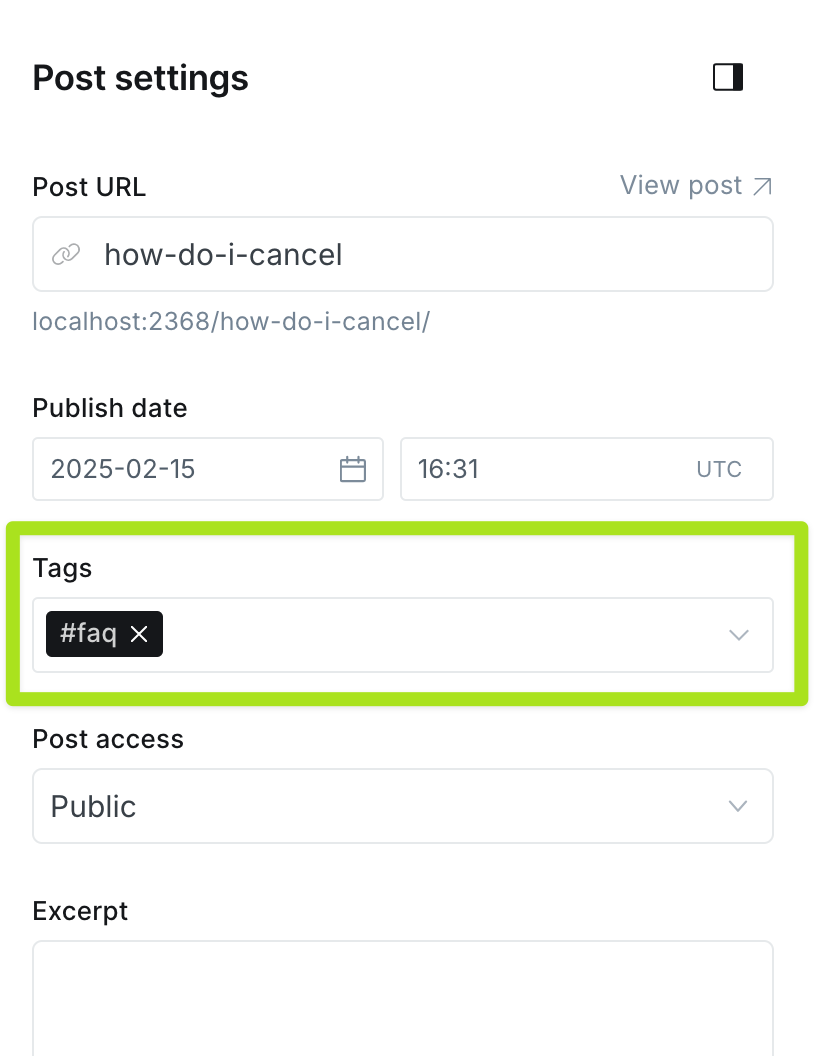
Task: Expand the Tags dropdown chevron
Action: (x=739, y=635)
